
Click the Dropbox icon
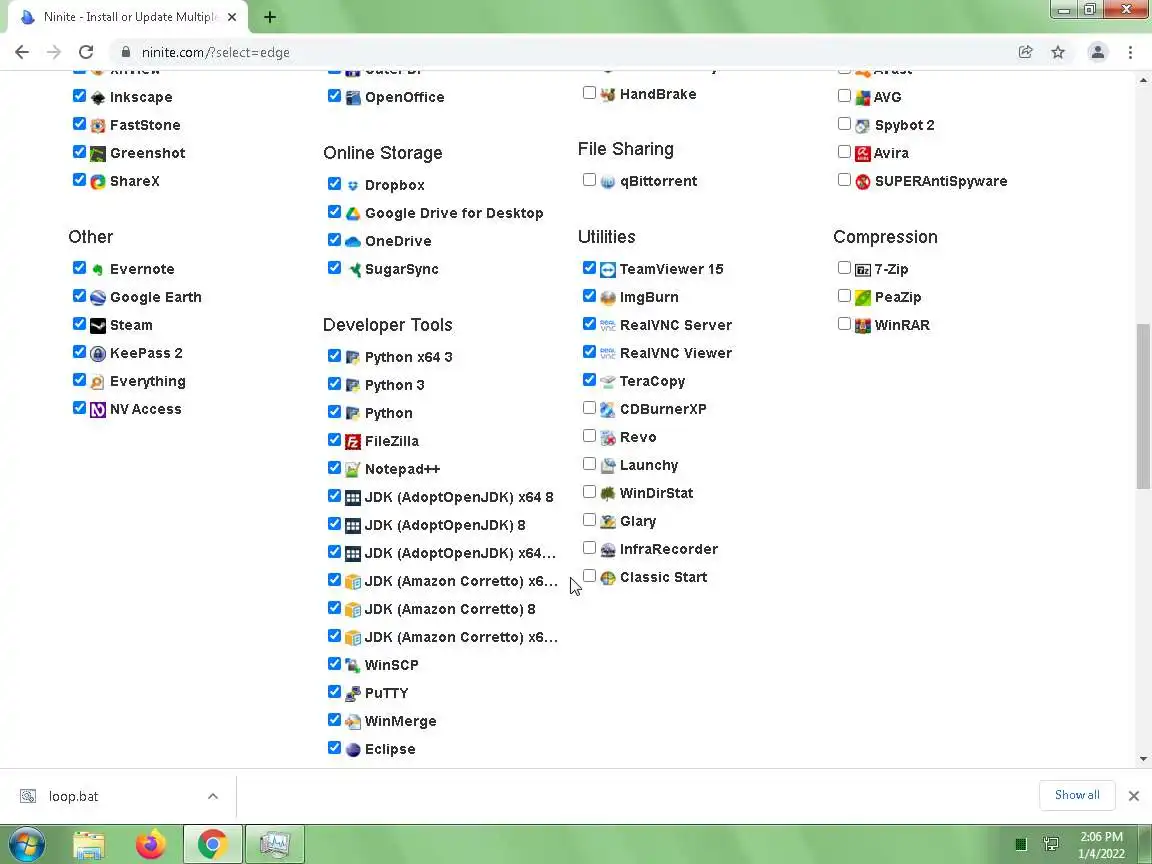(x=353, y=186)
